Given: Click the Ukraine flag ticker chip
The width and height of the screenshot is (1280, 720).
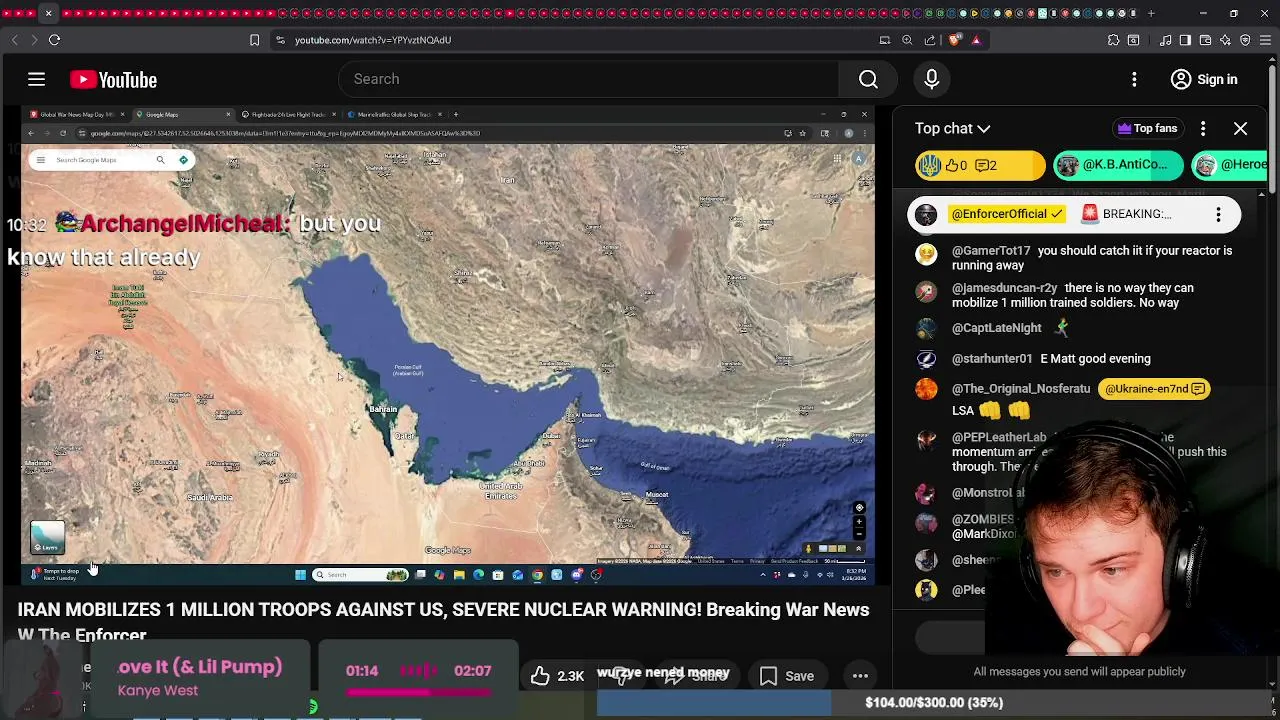Looking at the screenshot, I should [979, 165].
